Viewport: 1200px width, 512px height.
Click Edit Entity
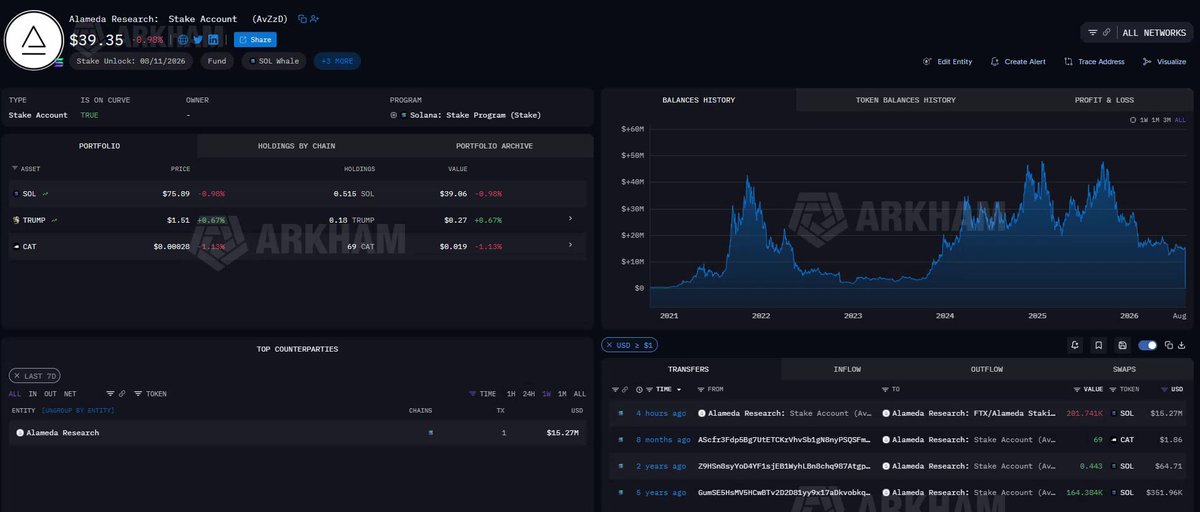pyautogui.click(x=947, y=62)
